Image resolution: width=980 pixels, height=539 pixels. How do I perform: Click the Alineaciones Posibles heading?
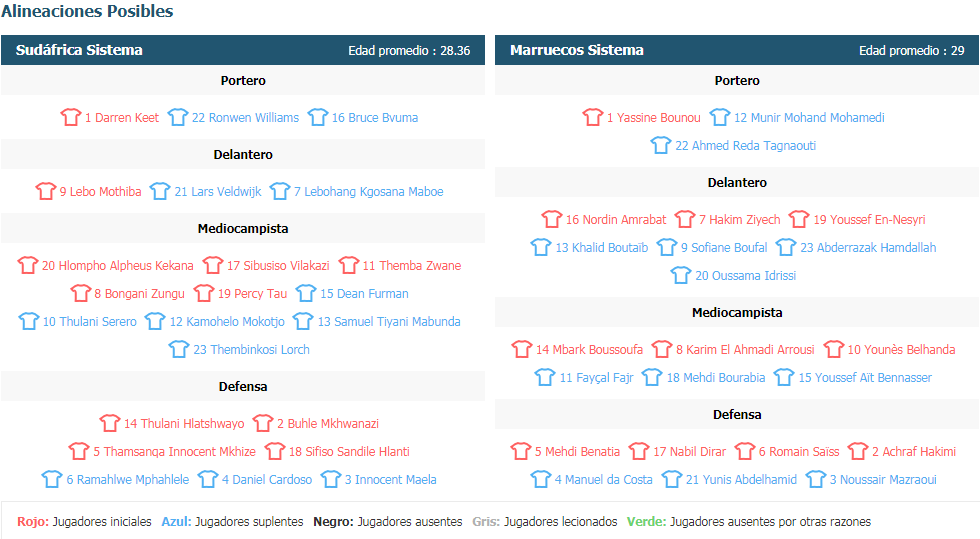[x=88, y=11]
